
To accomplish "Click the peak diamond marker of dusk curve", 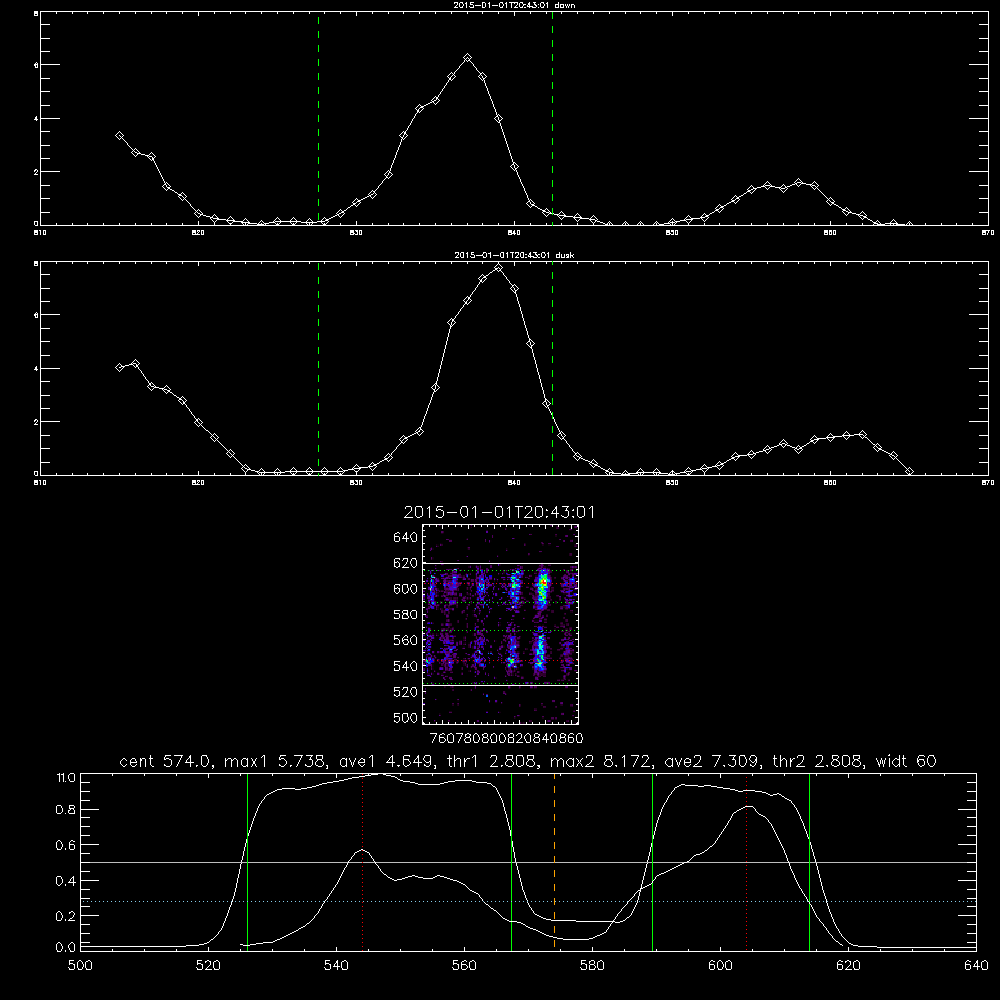I will pyautogui.click(x=499, y=267).
